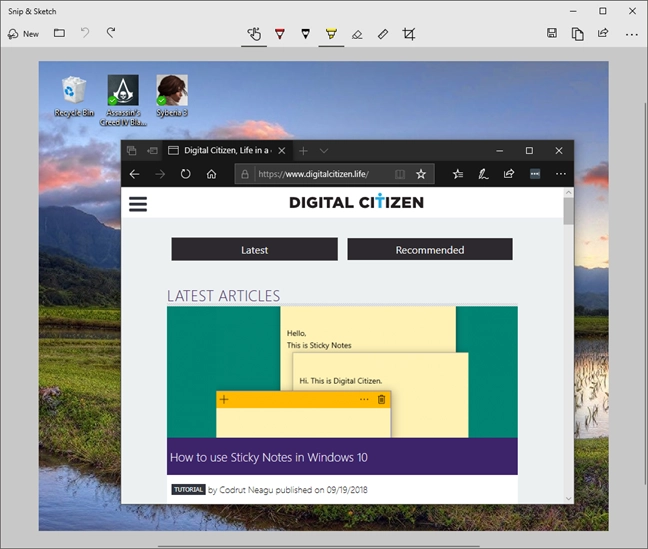Open Snip & Sketch See more menu
Screen dimensions: 648x549
(x=631, y=35)
